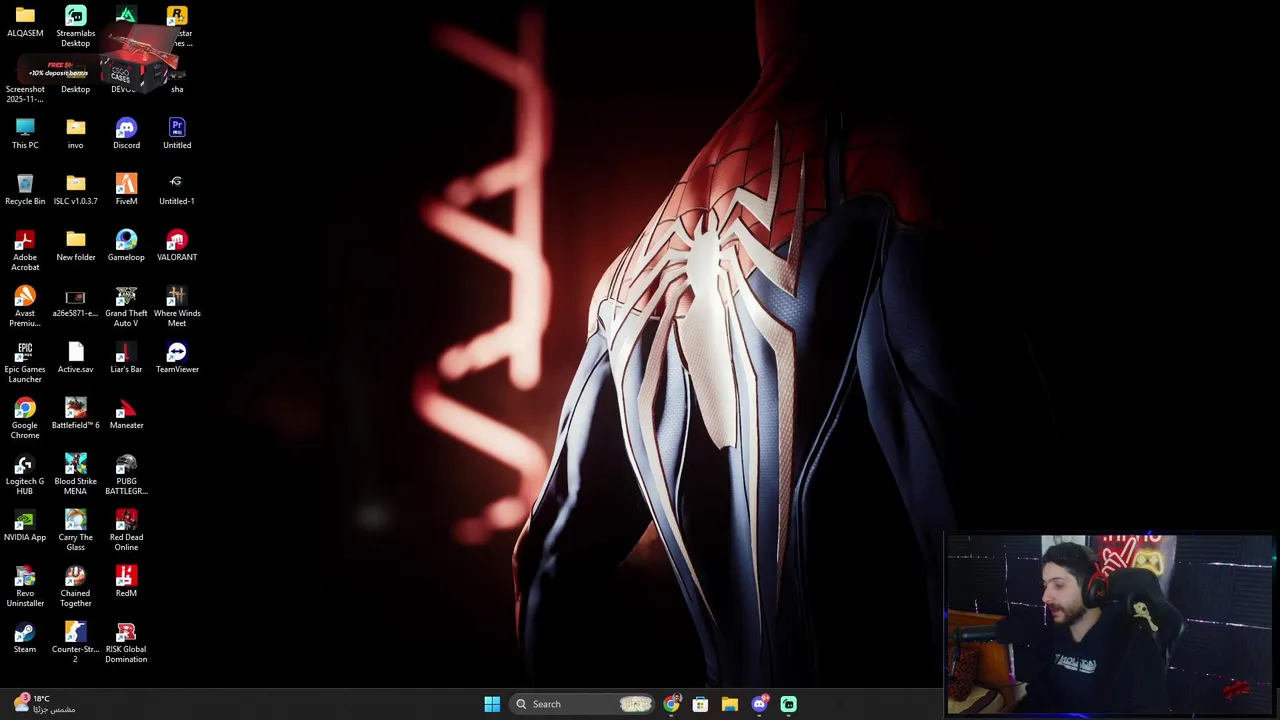Launch Red Dead Online shortcut
The image size is (1280, 720).
[126, 530]
